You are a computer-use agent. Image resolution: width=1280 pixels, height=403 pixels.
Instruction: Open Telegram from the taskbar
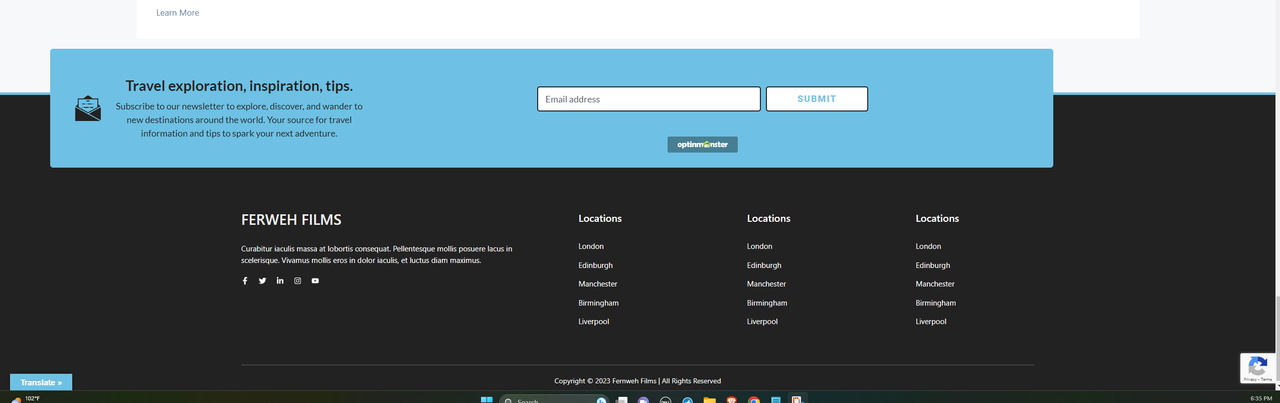(x=688, y=400)
